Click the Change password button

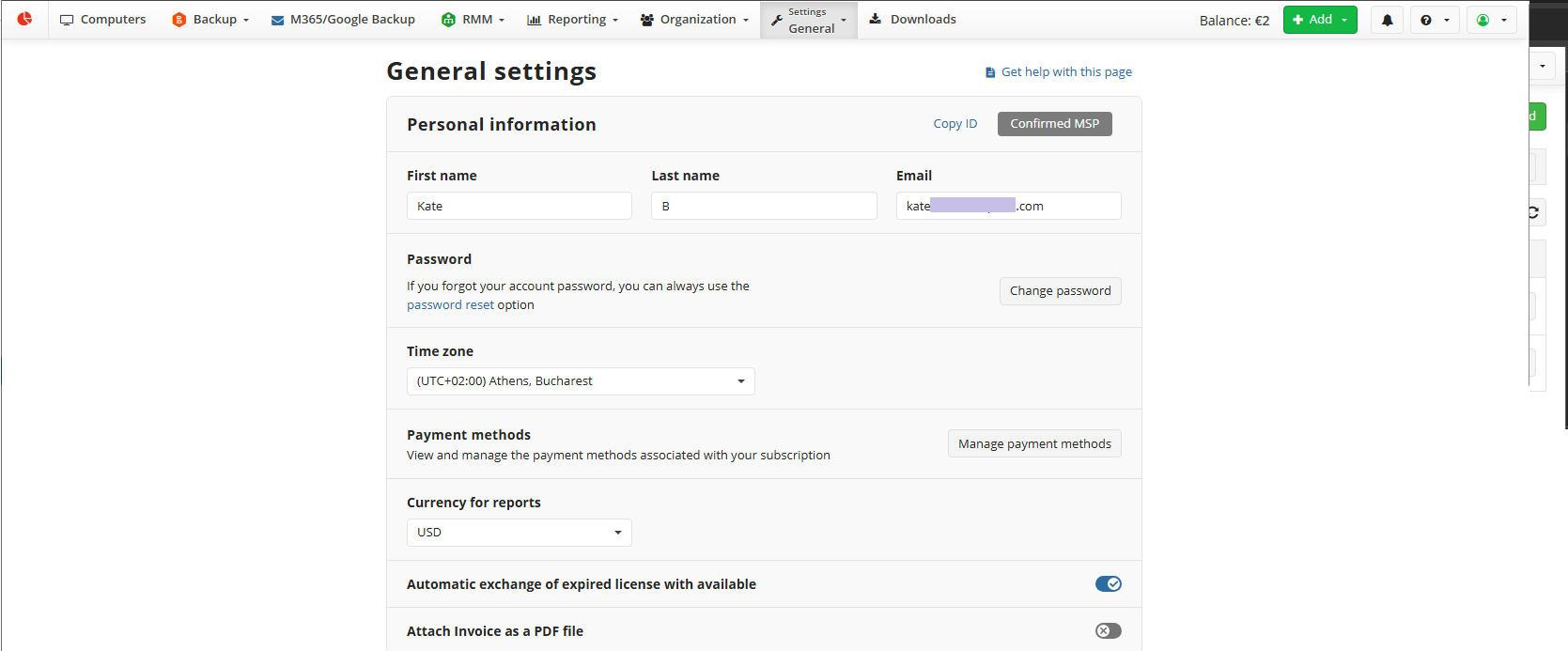point(1060,291)
